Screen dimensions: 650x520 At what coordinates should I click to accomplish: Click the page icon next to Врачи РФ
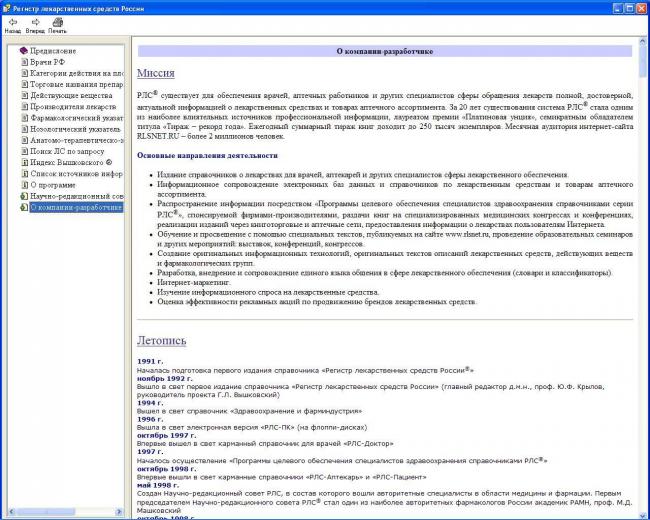(24, 62)
